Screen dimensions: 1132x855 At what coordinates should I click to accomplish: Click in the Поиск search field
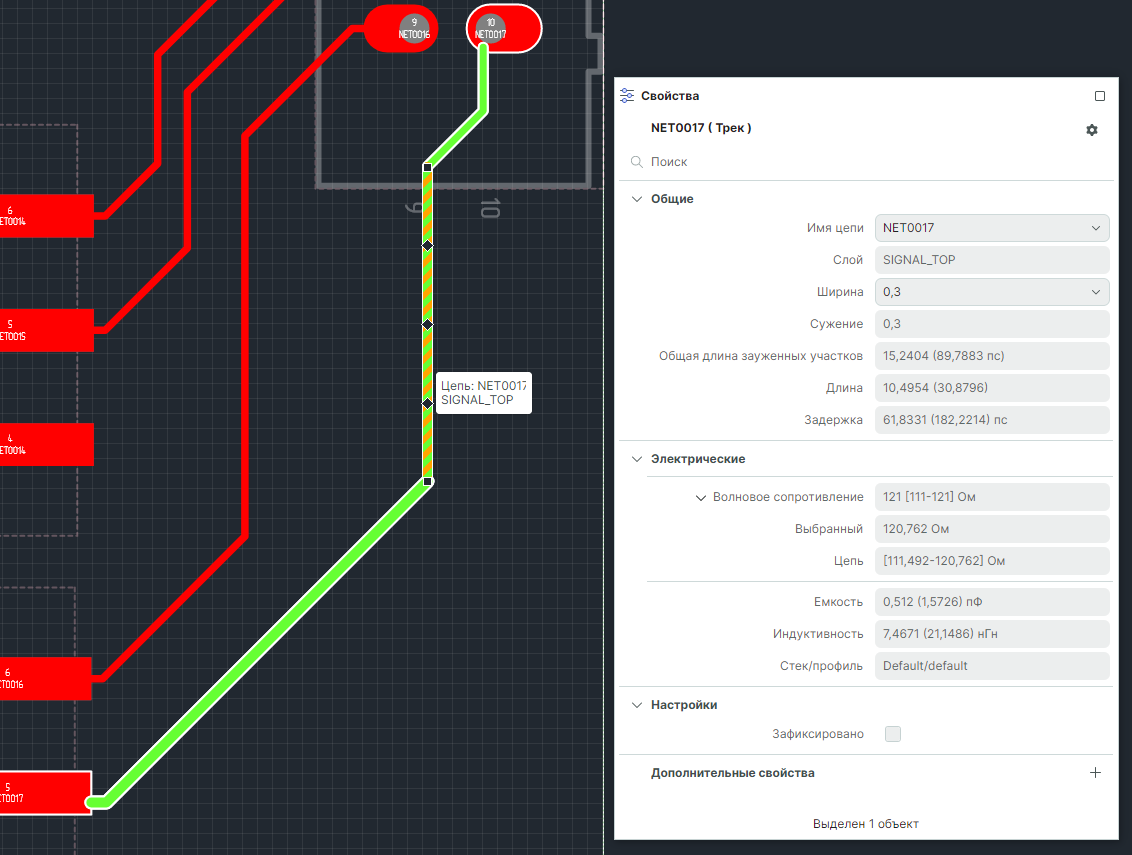tap(870, 162)
